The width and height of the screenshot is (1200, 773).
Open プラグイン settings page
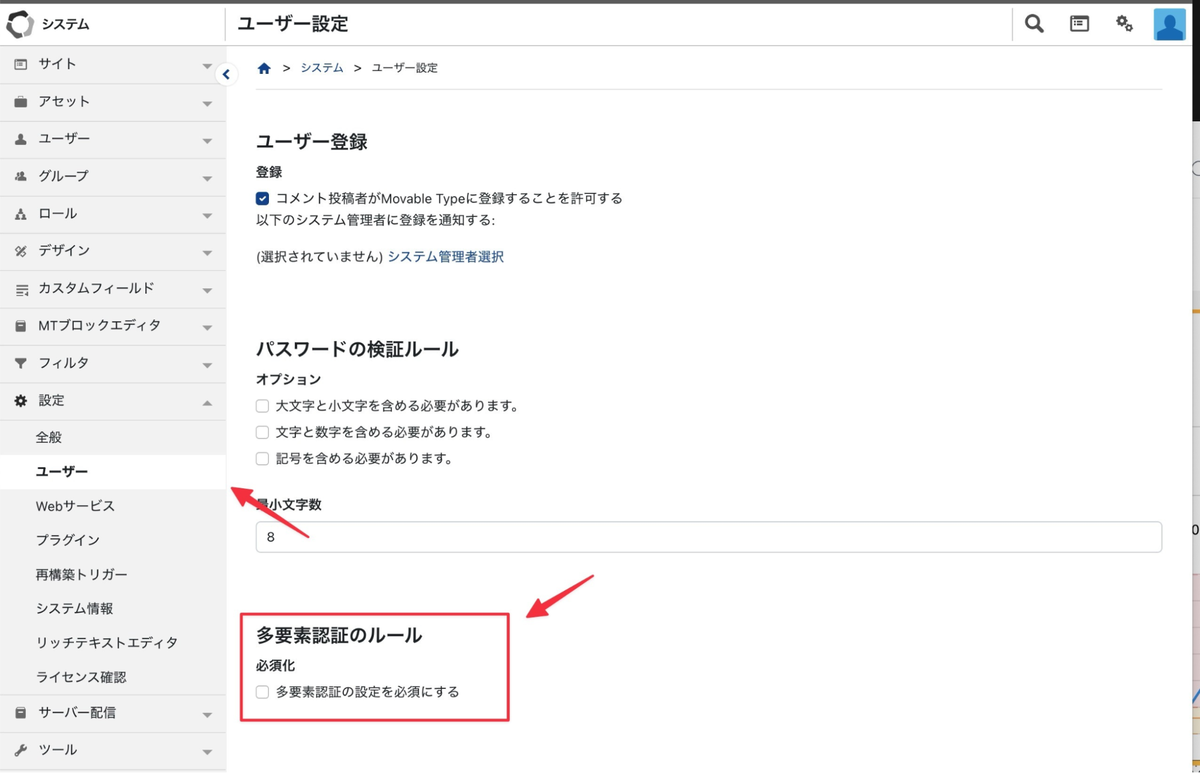click(68, 540)
